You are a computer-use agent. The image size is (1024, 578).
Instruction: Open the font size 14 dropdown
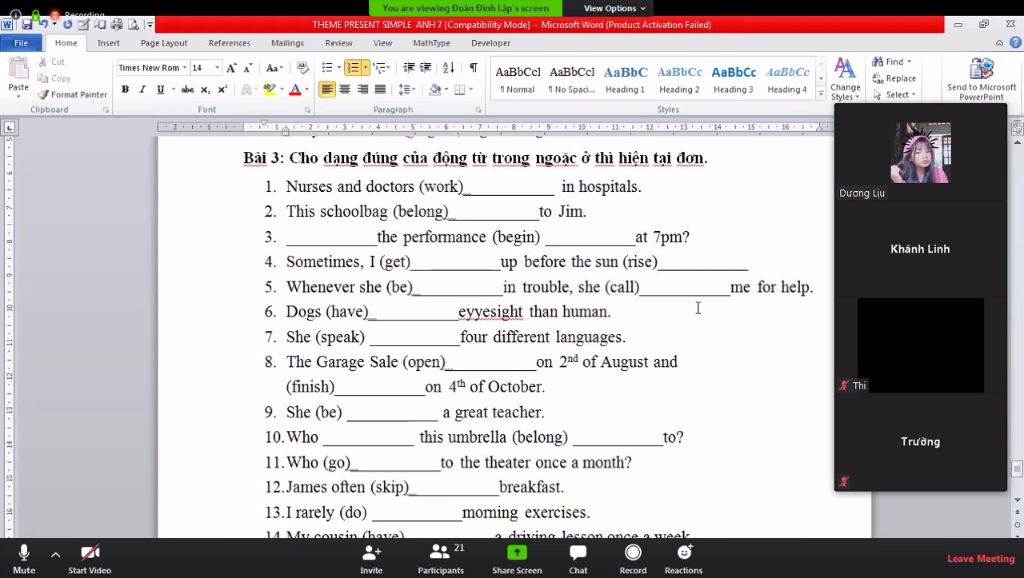[x=217, y=68]
